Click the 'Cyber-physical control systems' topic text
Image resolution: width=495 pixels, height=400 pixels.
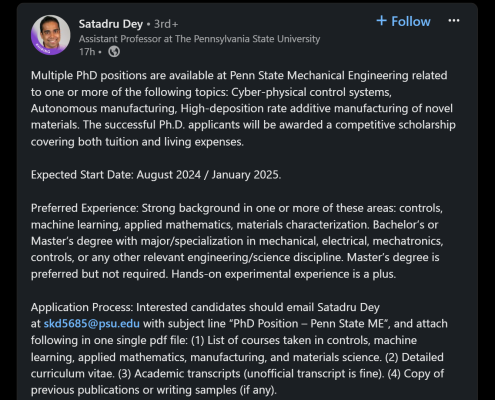pos(311,92)
